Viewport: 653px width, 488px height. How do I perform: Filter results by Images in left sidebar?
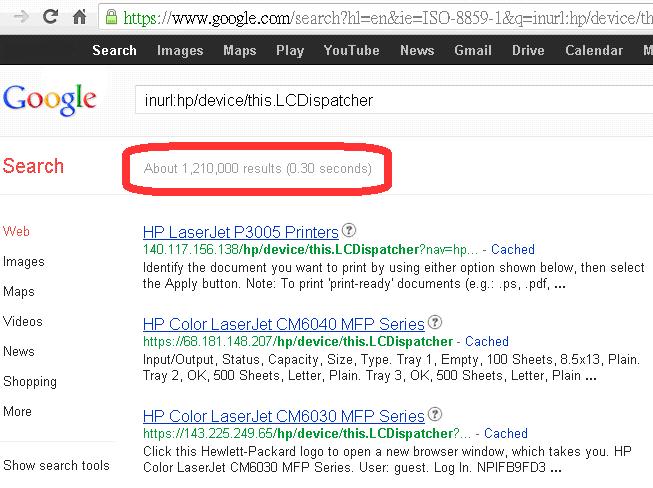click(23, 261)
